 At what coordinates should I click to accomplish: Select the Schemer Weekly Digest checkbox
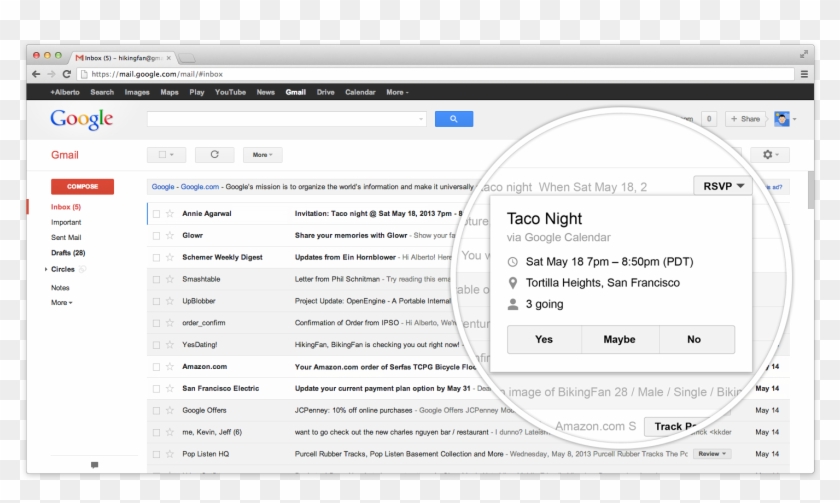click(156, 258)
